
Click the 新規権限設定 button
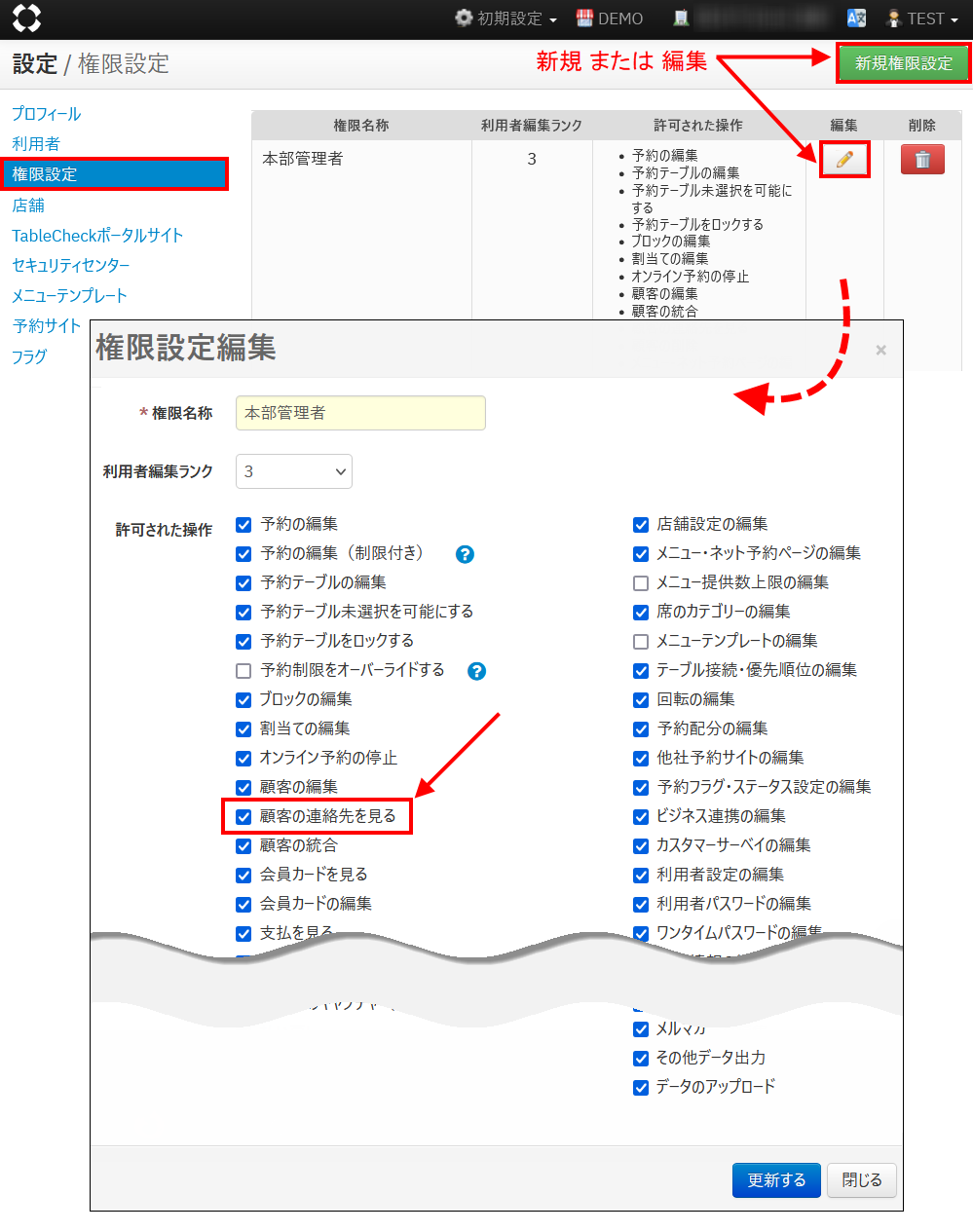[903, 63]
